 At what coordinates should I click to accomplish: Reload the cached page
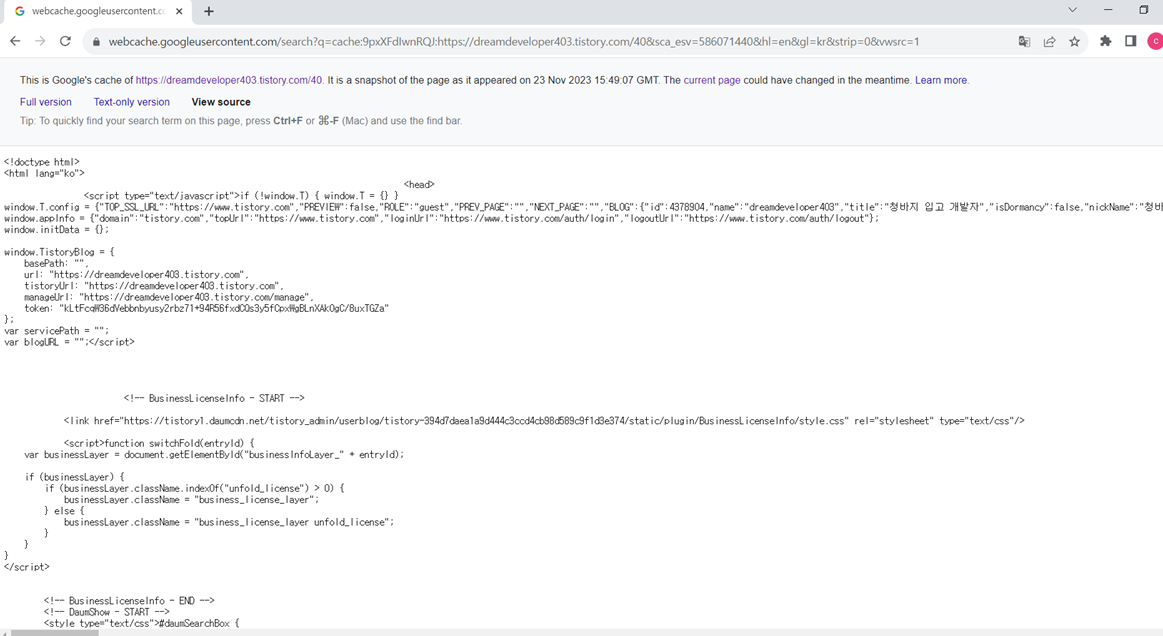tap(65, 42)
